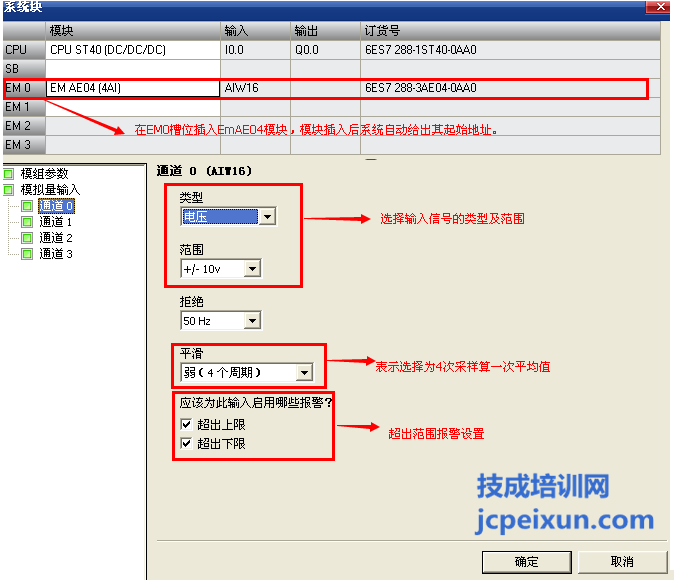Click the green icon beside 模组参数
The height and width of the screenshot is (585, 675).
pos(10,174)
